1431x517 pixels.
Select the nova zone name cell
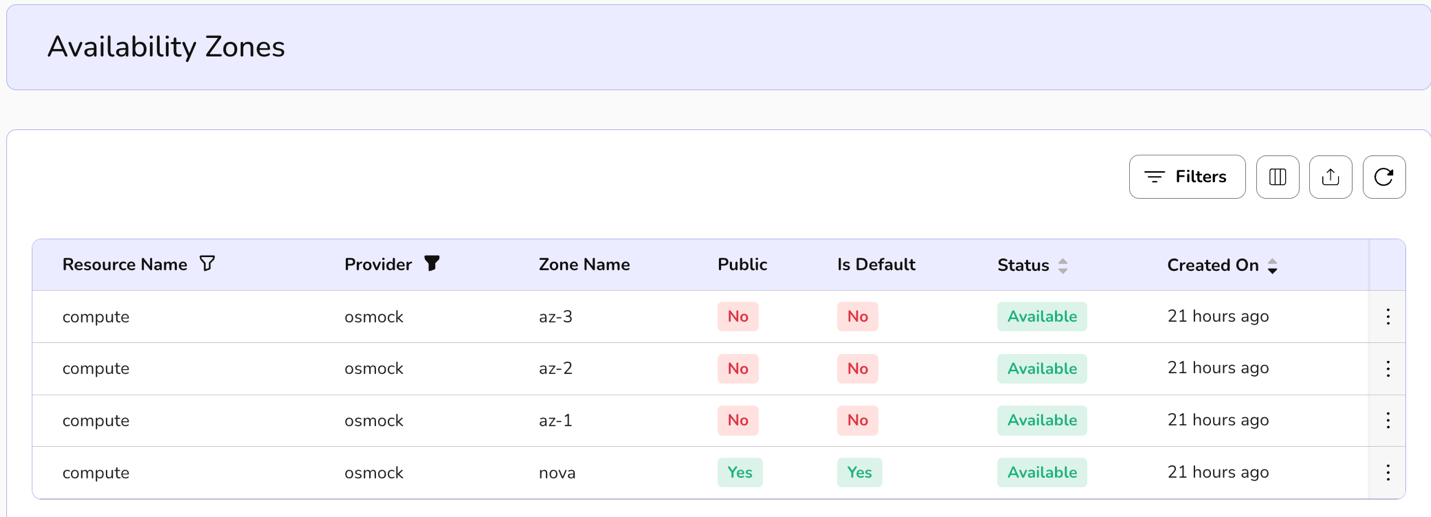[x=557, y=473]
